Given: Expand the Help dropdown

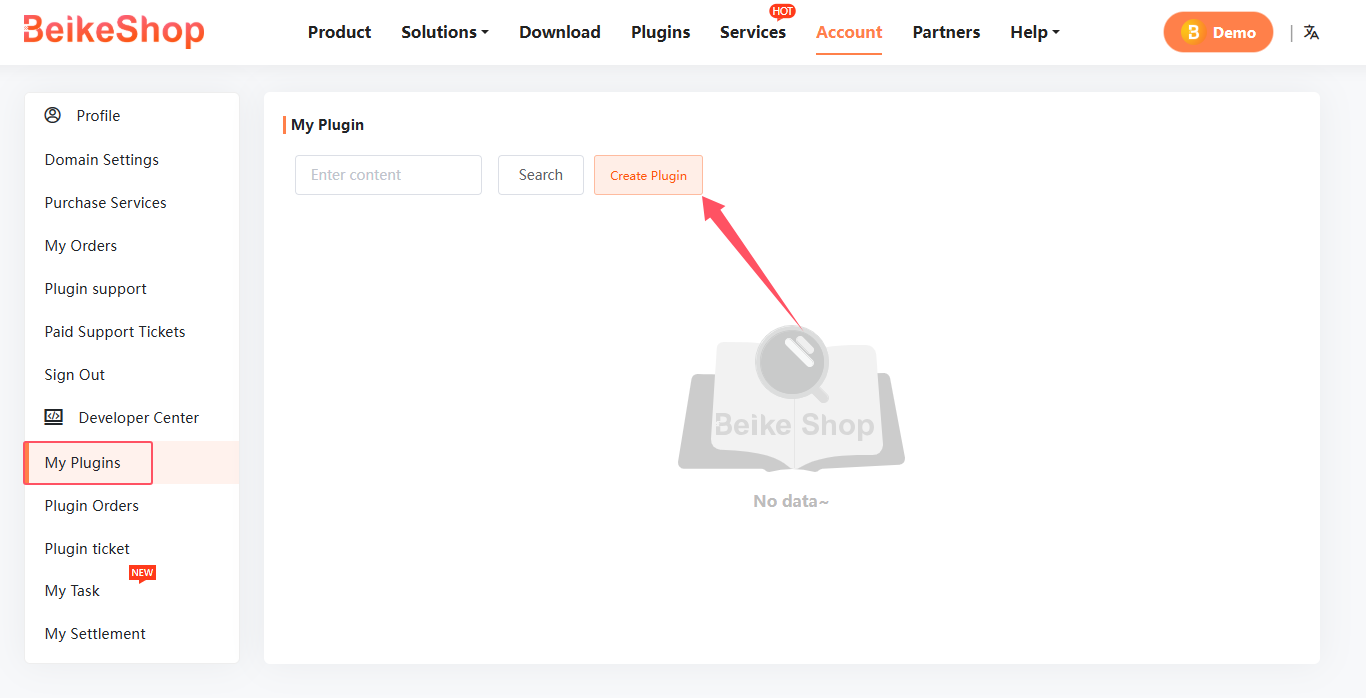Looking at the screenshot, I should pos(1034,32).
